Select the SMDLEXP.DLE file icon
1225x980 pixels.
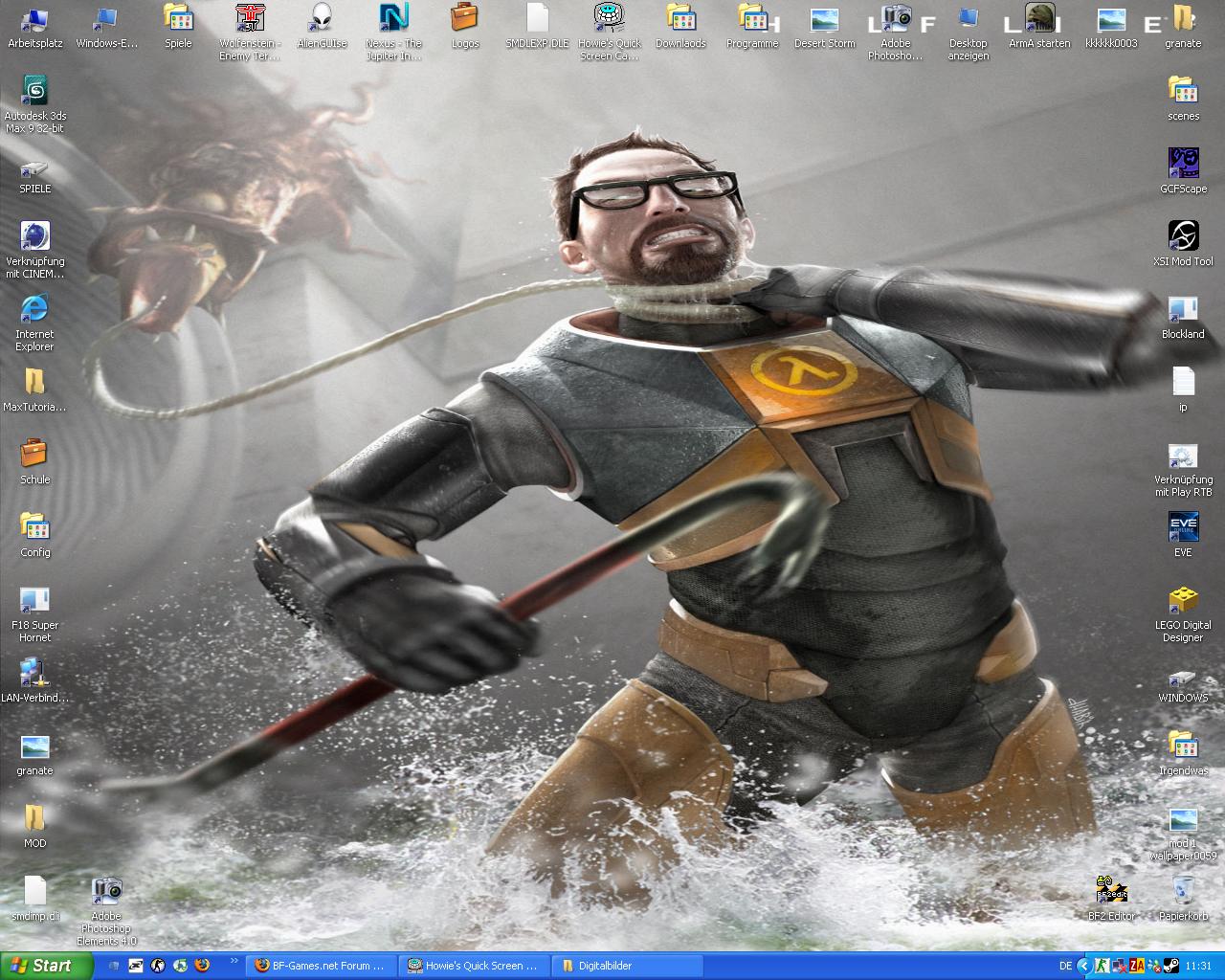[x=537, y=26]
